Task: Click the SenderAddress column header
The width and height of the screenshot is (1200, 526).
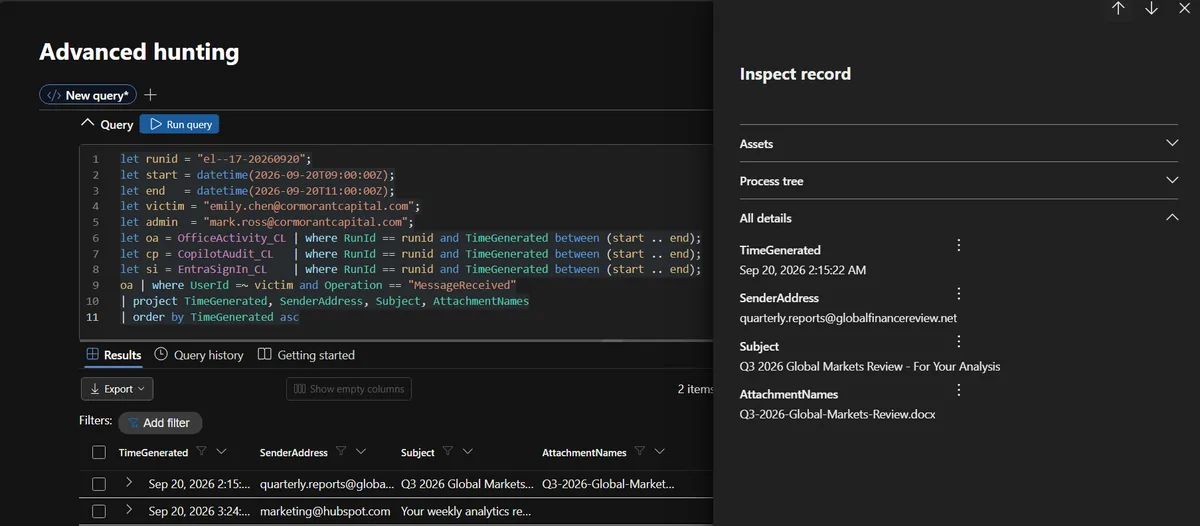Action: coord(294,452)
